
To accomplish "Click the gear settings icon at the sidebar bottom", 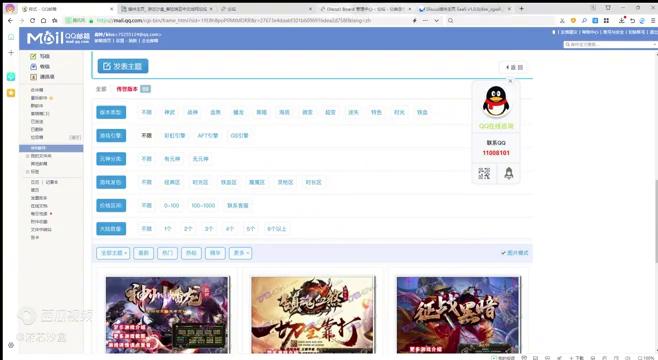I will pos(11,345).
